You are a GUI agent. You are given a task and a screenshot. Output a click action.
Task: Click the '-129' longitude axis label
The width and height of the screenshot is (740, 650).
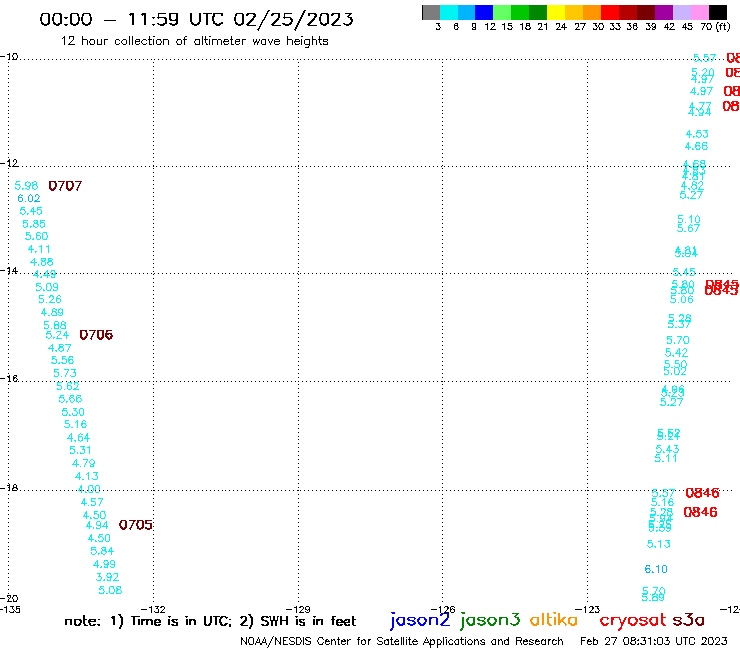298,609
